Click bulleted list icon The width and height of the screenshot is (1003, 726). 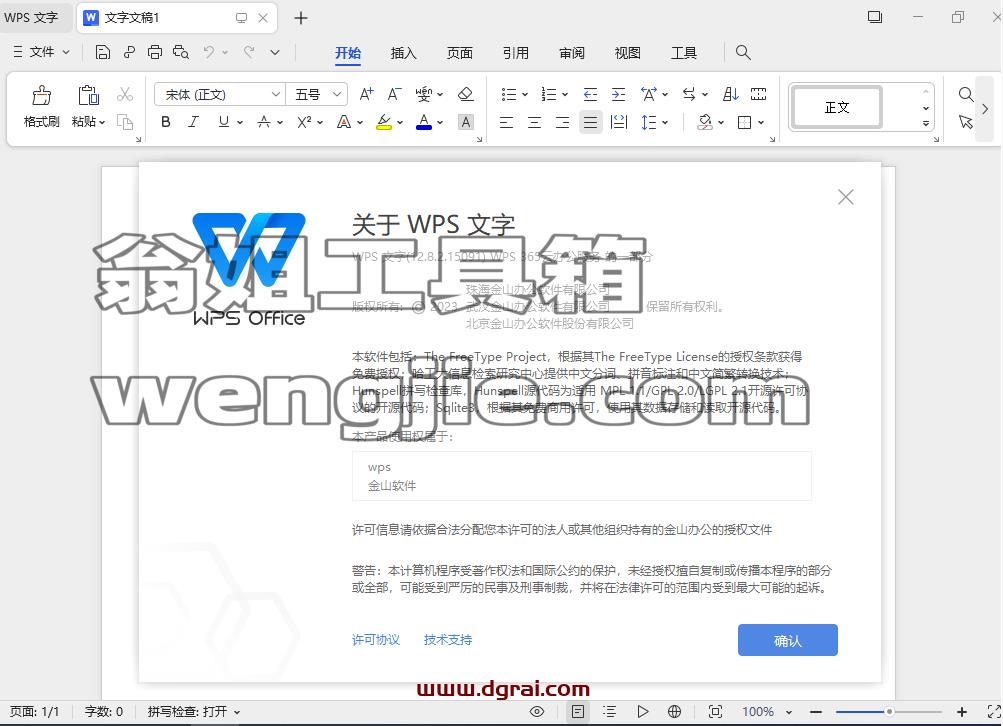pyautogui.click(x=509, y=95)
